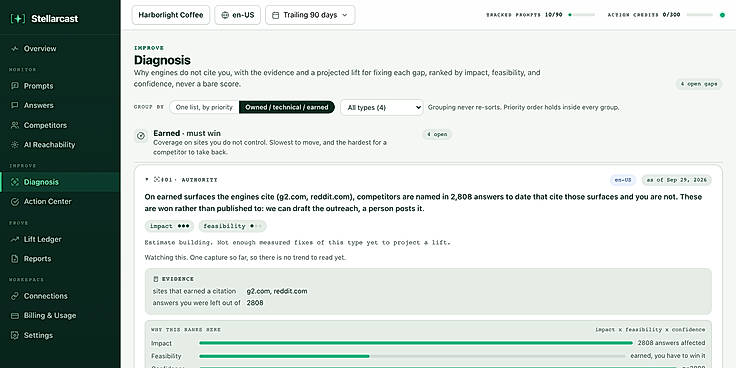Click the as of Sep 29, 2026 badge

click(676, 180)
